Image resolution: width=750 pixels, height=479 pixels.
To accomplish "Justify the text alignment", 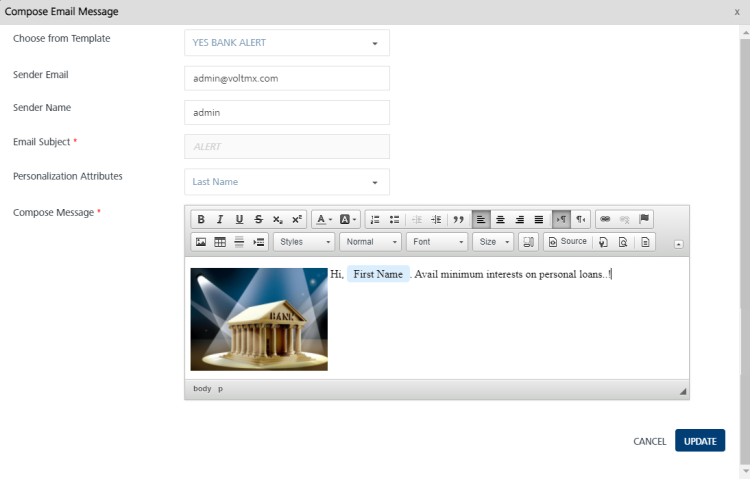I will [x=539, y=219].
